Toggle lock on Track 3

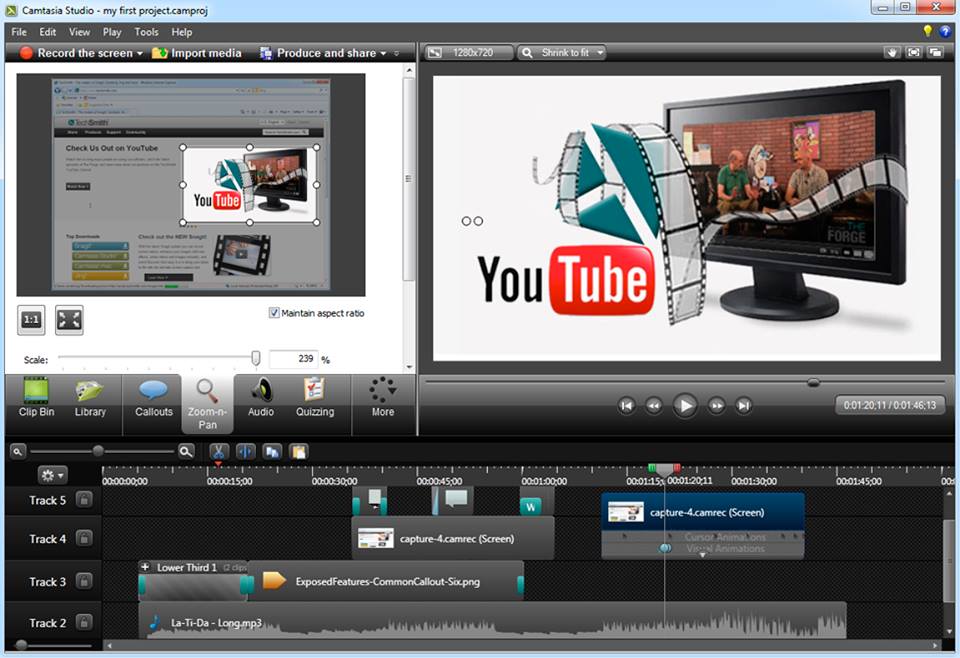[x=85, y=582]
